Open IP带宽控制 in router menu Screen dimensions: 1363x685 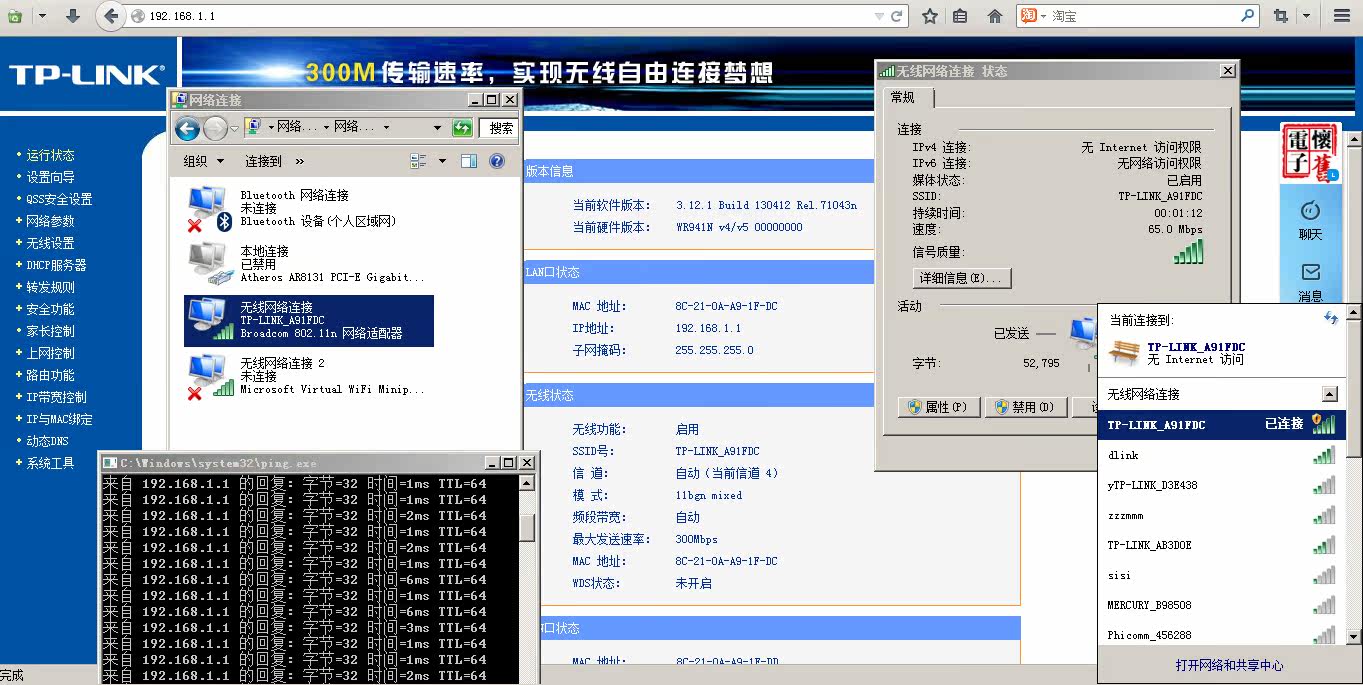click(56, 397)
